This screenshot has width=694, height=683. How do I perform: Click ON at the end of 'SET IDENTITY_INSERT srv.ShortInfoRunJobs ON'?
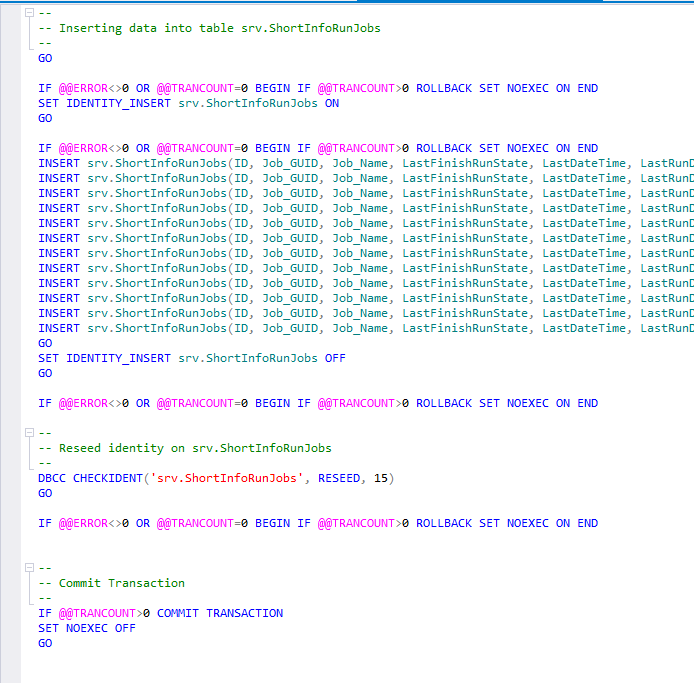pos(332,104)
